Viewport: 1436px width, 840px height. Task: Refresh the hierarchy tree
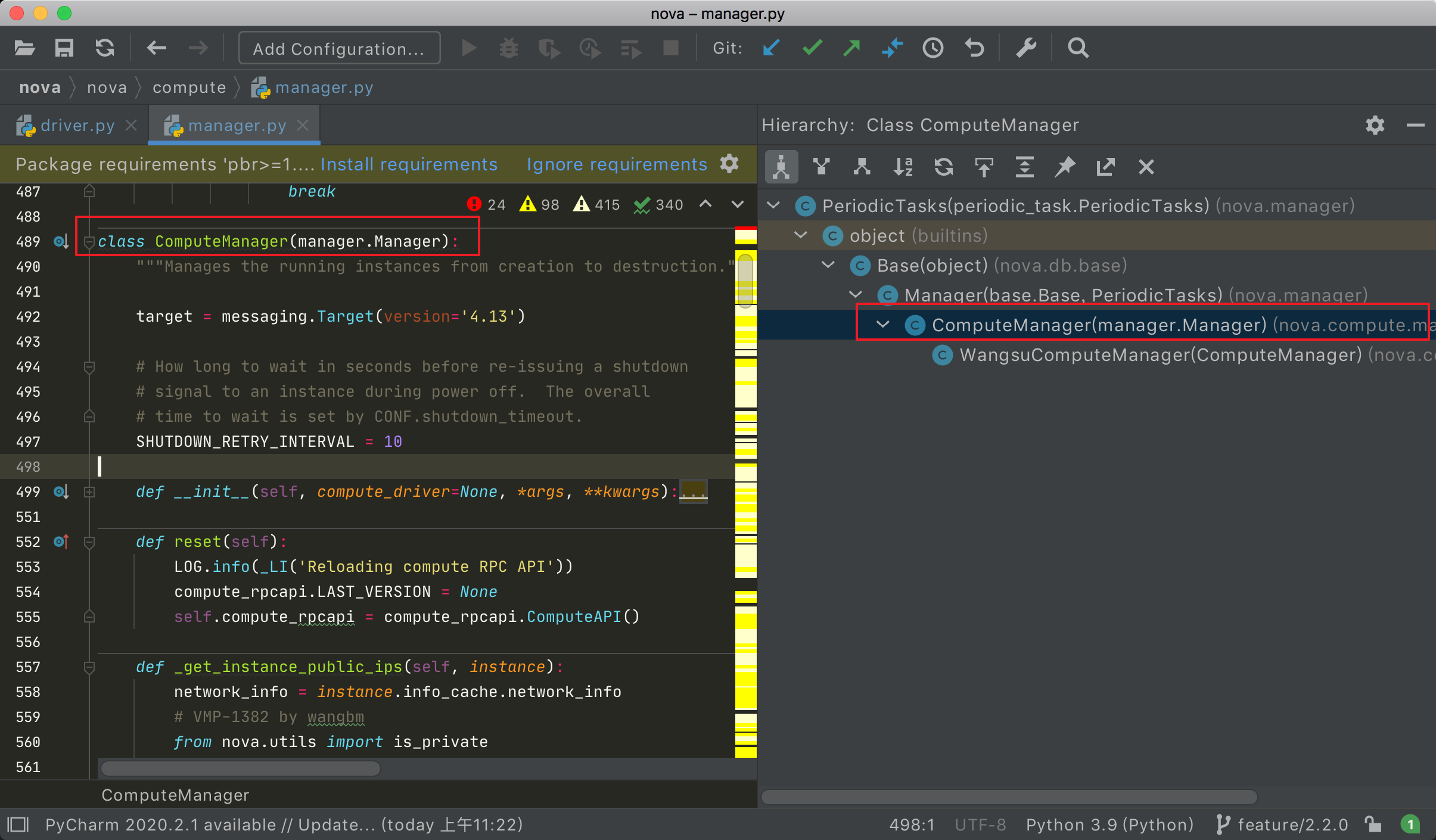pyautogui.click(x=943, y=167)
